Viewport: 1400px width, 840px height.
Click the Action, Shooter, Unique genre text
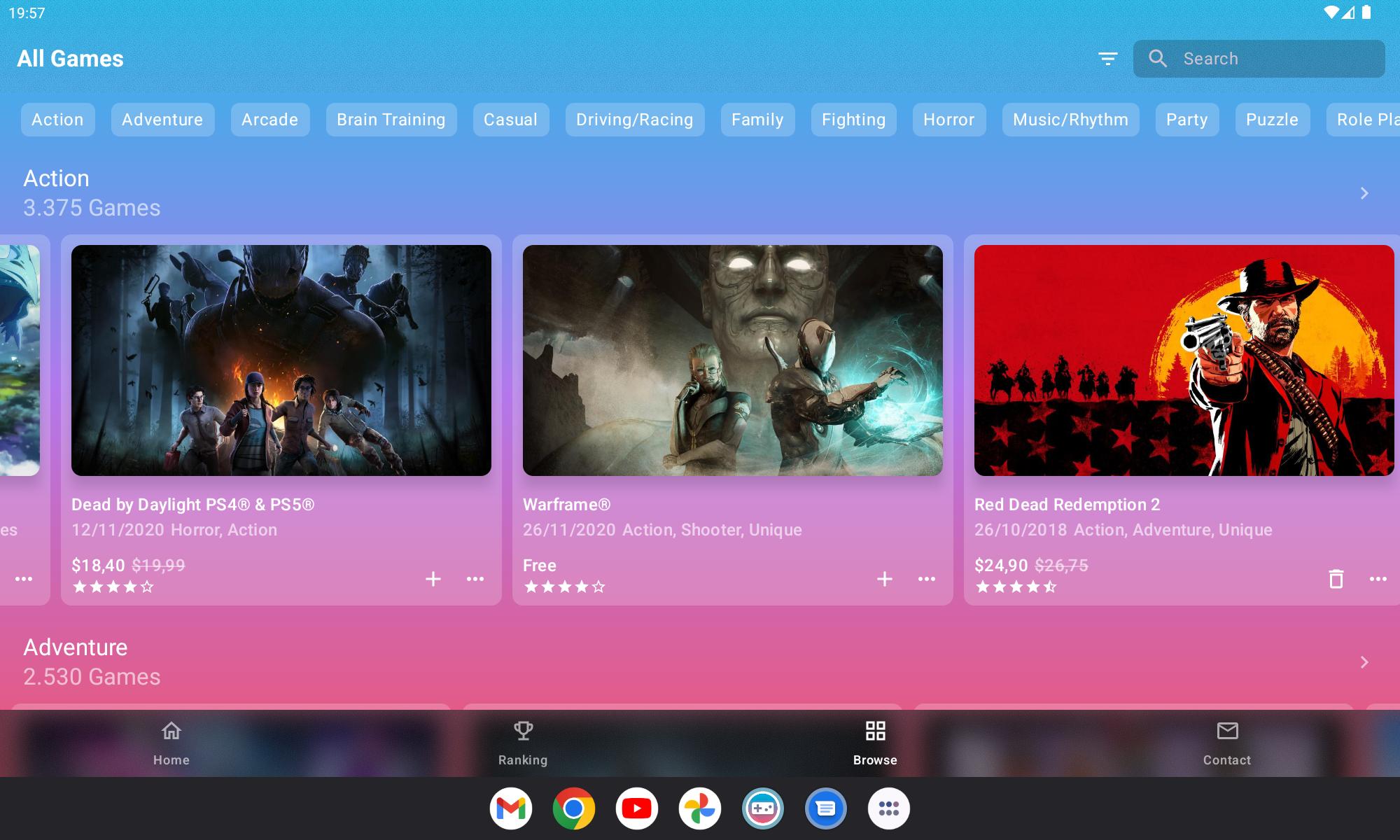tap(712, 530)
